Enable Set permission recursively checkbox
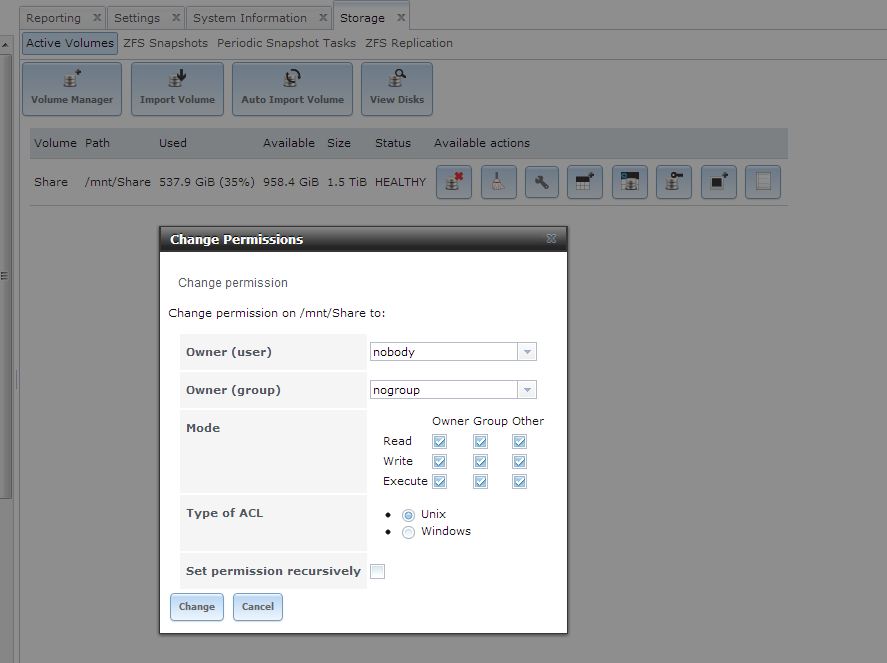Screen dimensions: 887x663 [x=377, y=571]
